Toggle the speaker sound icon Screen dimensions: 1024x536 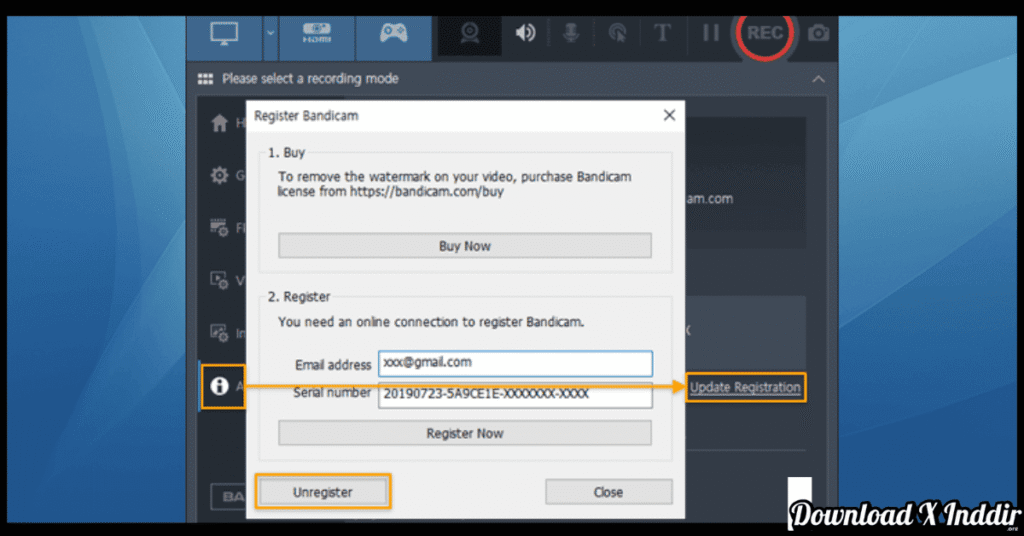(525, 33)
